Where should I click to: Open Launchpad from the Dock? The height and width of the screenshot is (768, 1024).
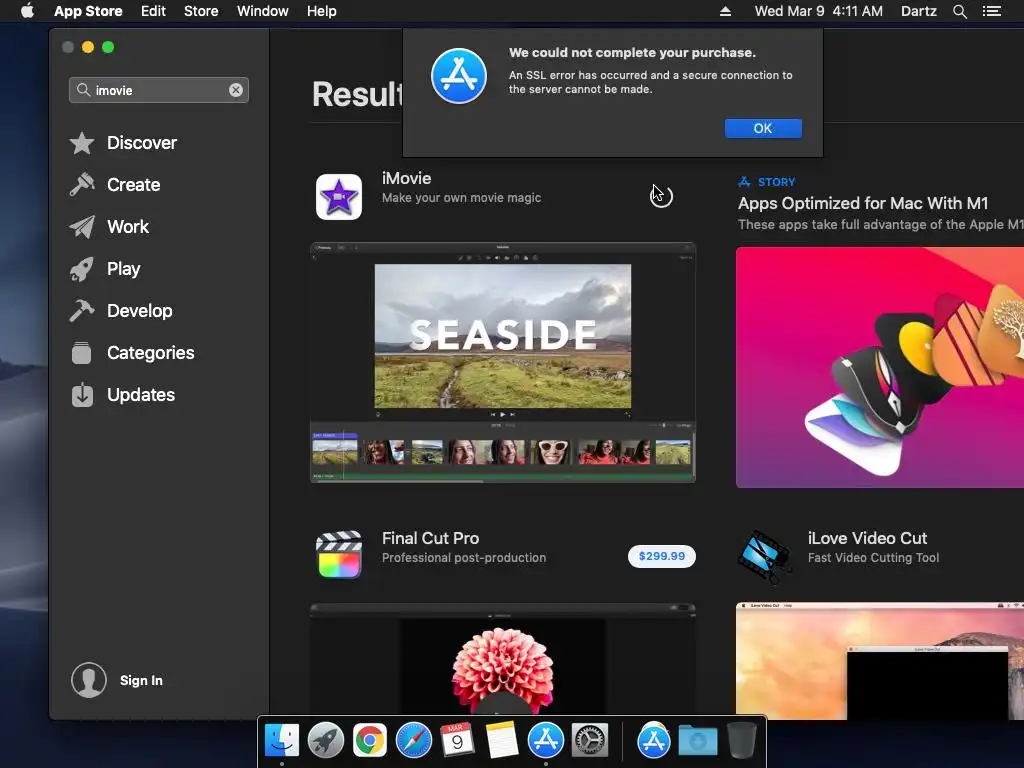coord(326,740)
